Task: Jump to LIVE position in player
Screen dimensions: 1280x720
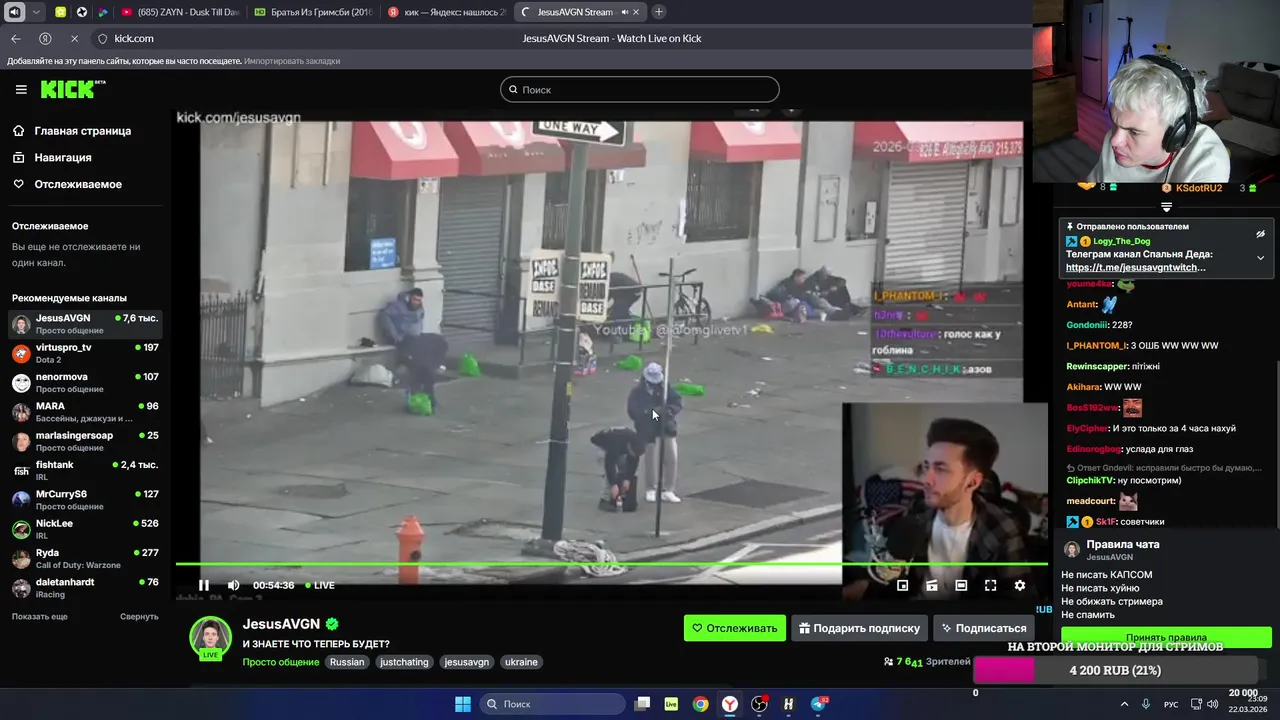Action: (x=320, y=585)
